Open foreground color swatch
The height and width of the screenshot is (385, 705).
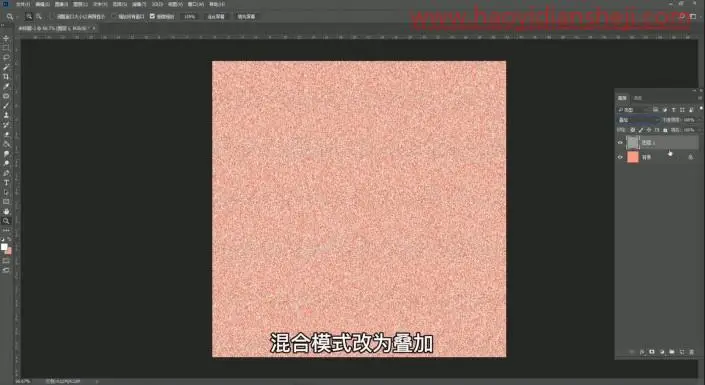[x=4, y=246]
